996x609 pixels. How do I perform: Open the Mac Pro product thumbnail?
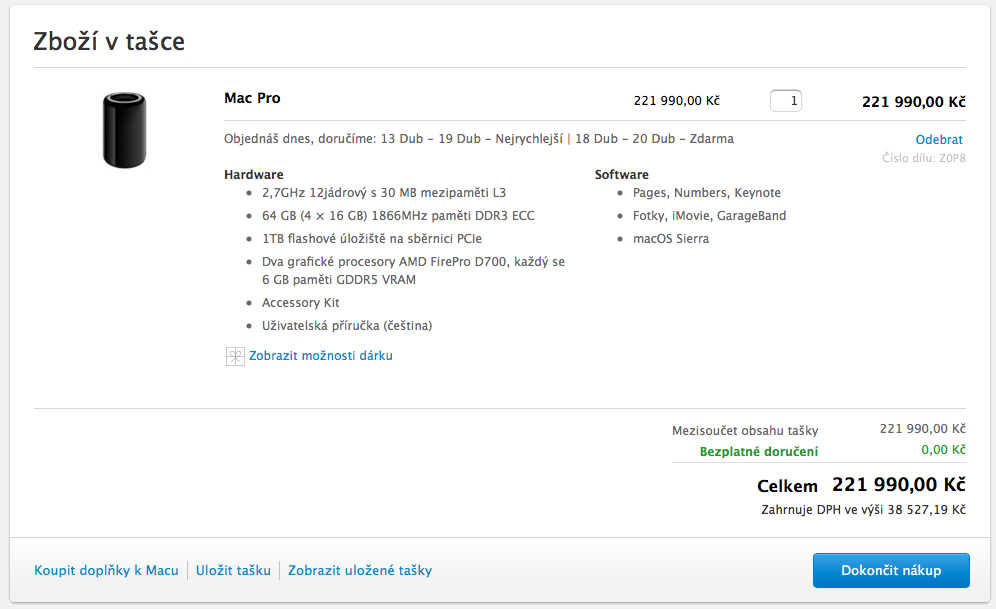124,129
